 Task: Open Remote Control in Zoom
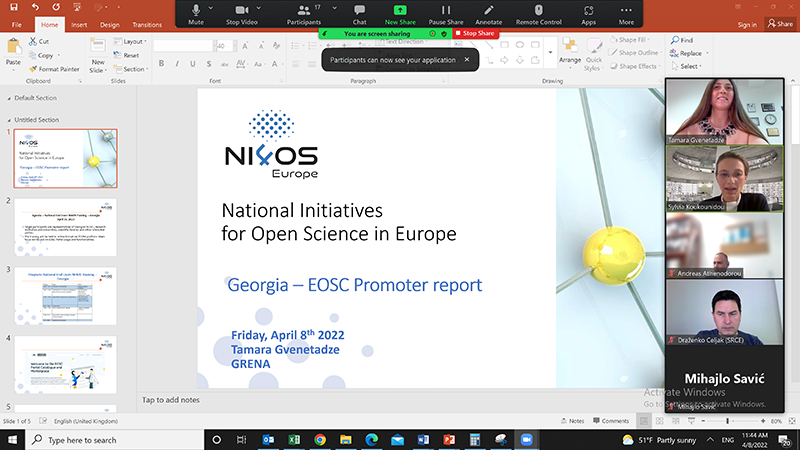pyautogui.click(x=538, y=14)
